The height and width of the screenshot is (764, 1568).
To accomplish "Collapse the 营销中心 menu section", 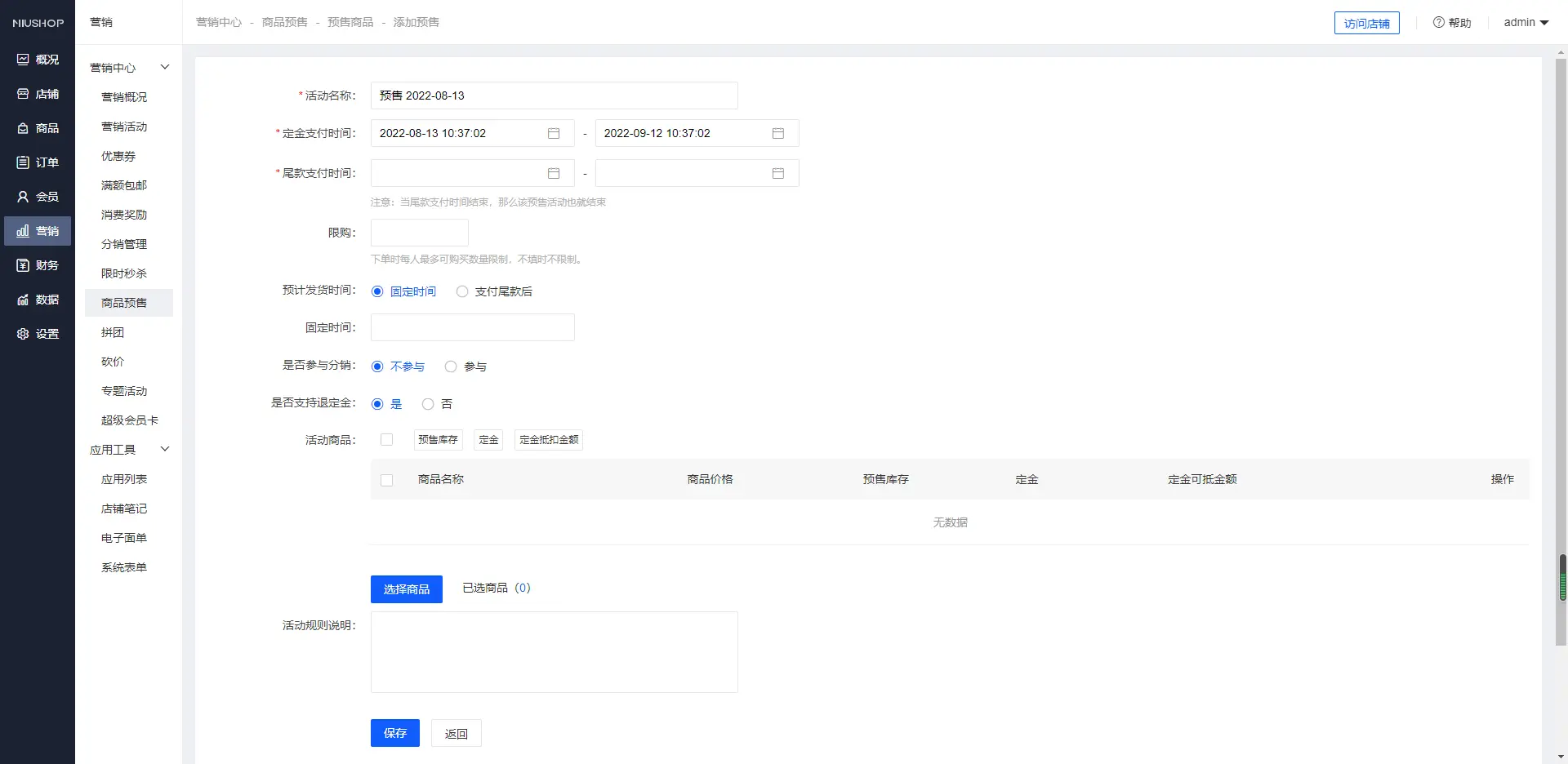I will (x=165, y=67).
